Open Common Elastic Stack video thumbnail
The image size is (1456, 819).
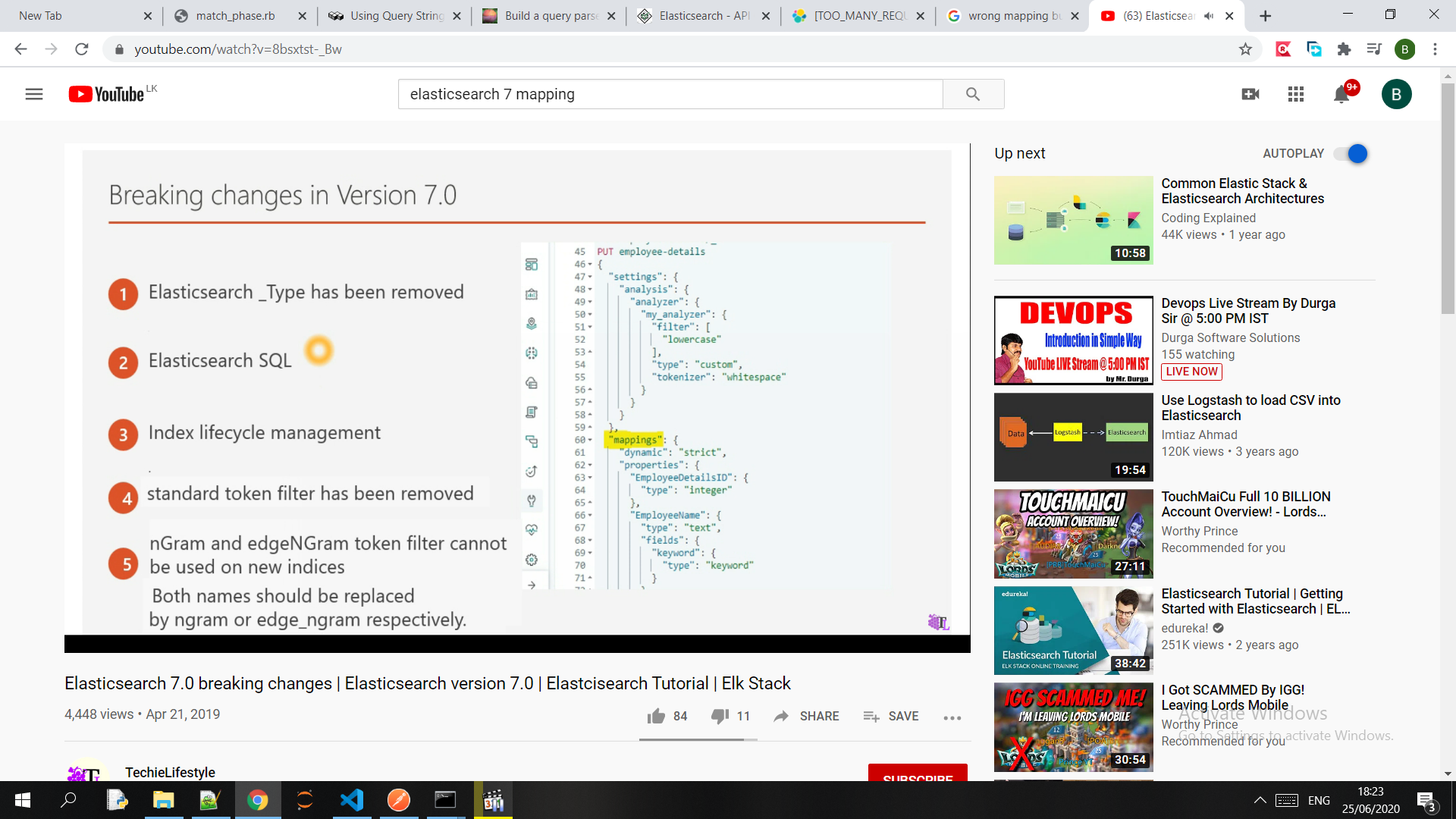(1073, 220)
